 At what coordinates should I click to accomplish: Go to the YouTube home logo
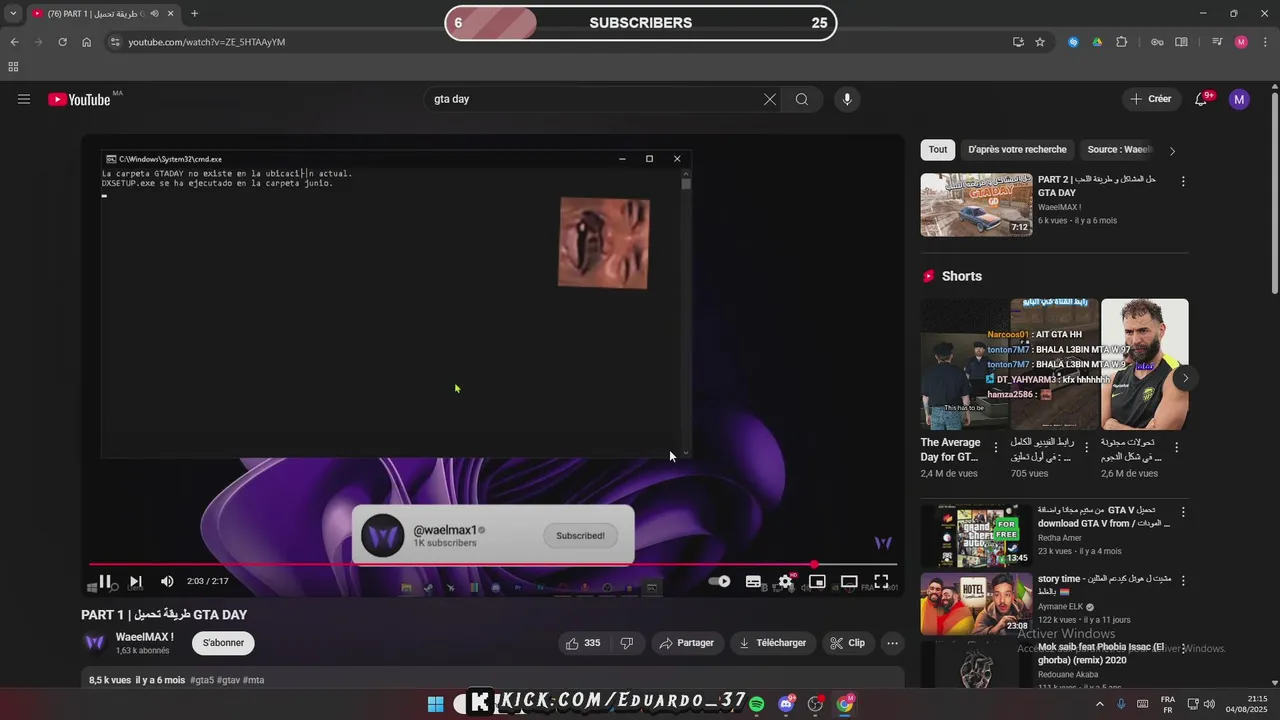[x=79, y=99]
